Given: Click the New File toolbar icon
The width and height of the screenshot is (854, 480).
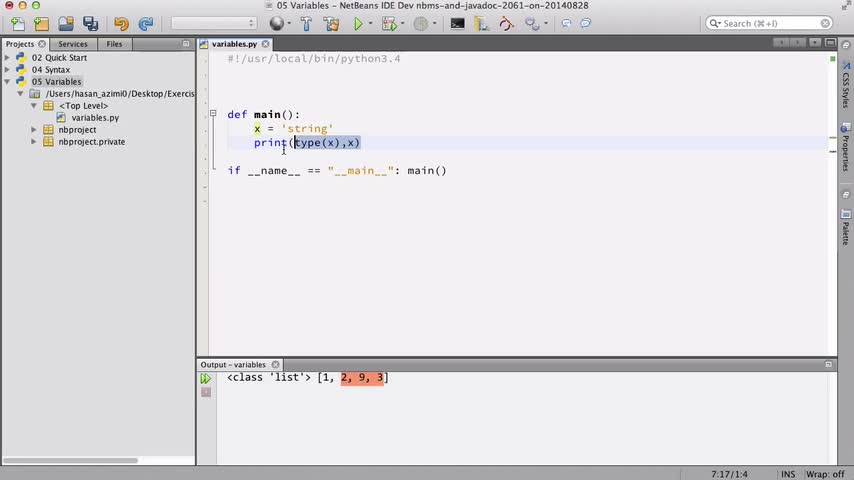Looking at the screenshot, I should 18,23.
